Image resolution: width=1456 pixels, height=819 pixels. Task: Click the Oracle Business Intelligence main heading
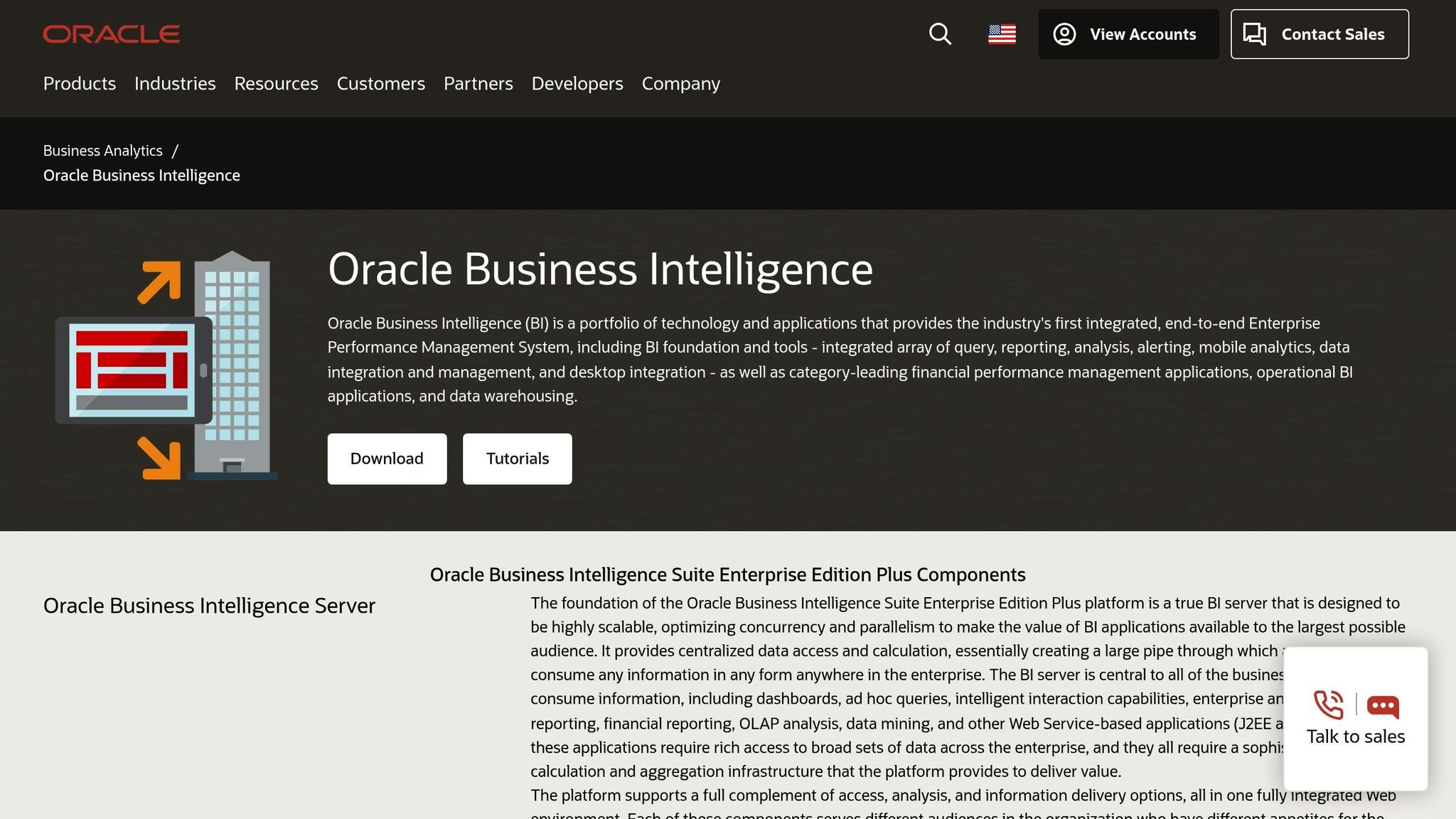pos(600,269)
